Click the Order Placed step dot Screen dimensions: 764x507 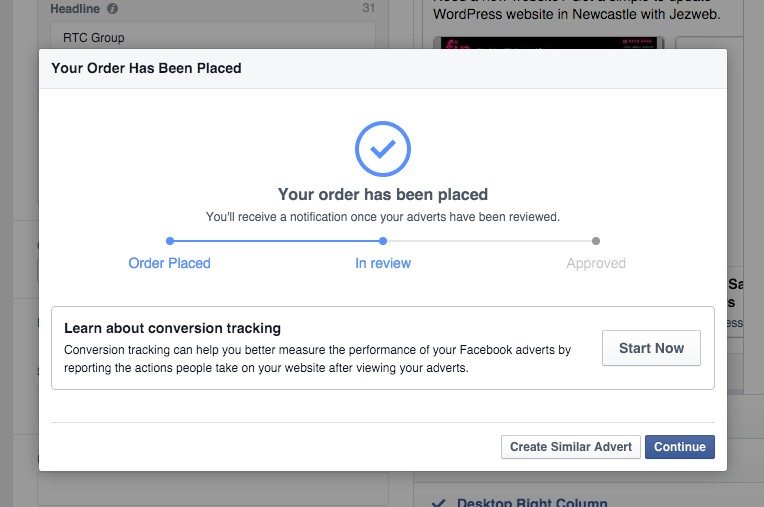(170, 241)
